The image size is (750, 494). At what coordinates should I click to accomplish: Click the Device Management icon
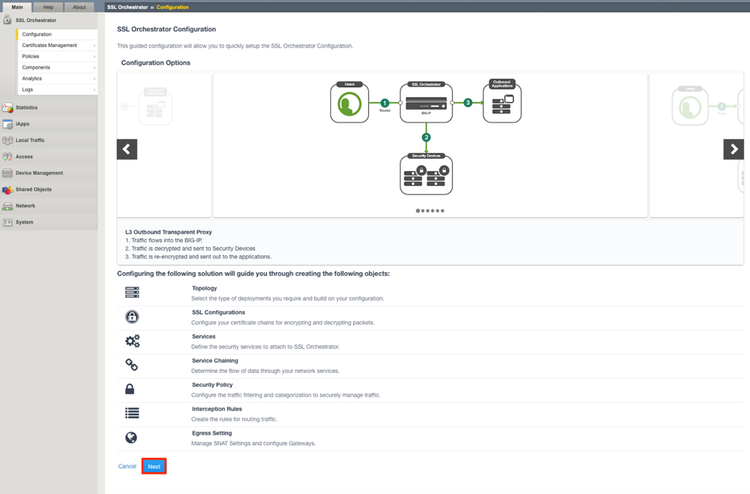[x=7, y=173]
